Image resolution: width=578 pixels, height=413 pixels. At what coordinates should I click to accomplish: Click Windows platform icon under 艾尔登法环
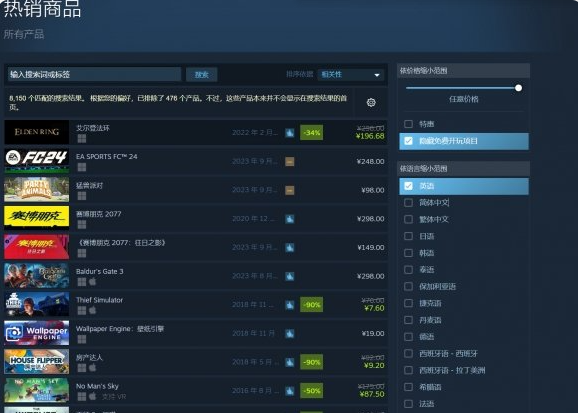(x=82, y=138)
